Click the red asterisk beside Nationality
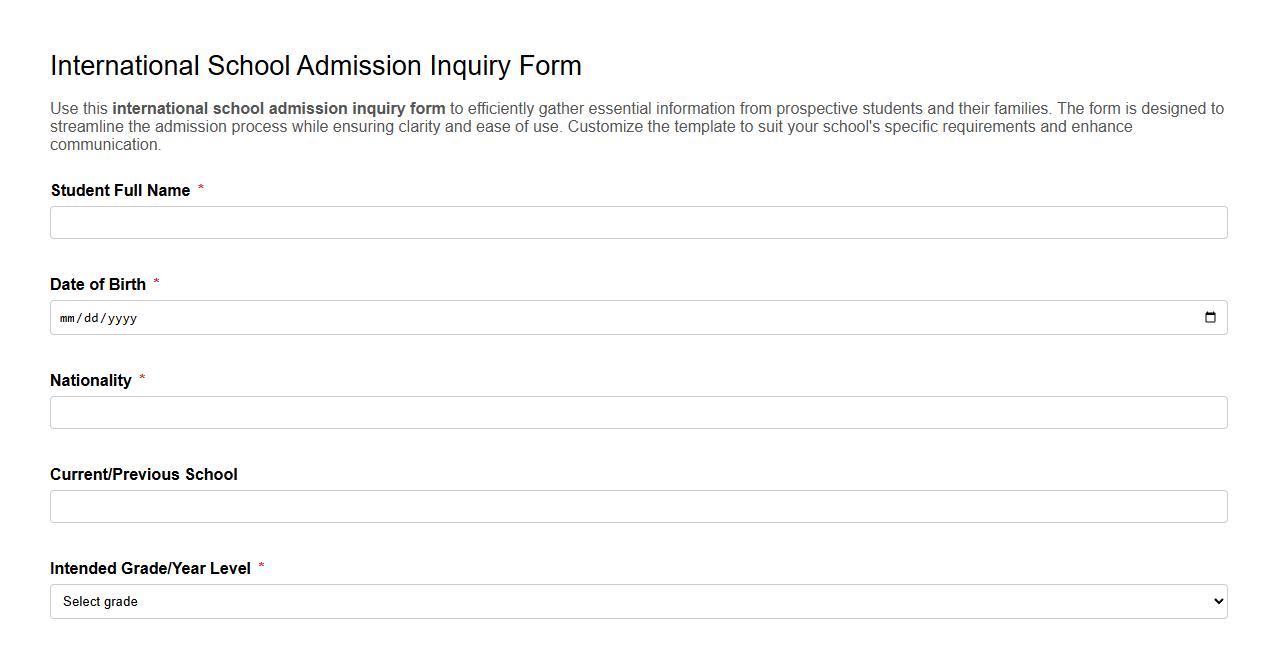1278x650 pixels. 141,380
